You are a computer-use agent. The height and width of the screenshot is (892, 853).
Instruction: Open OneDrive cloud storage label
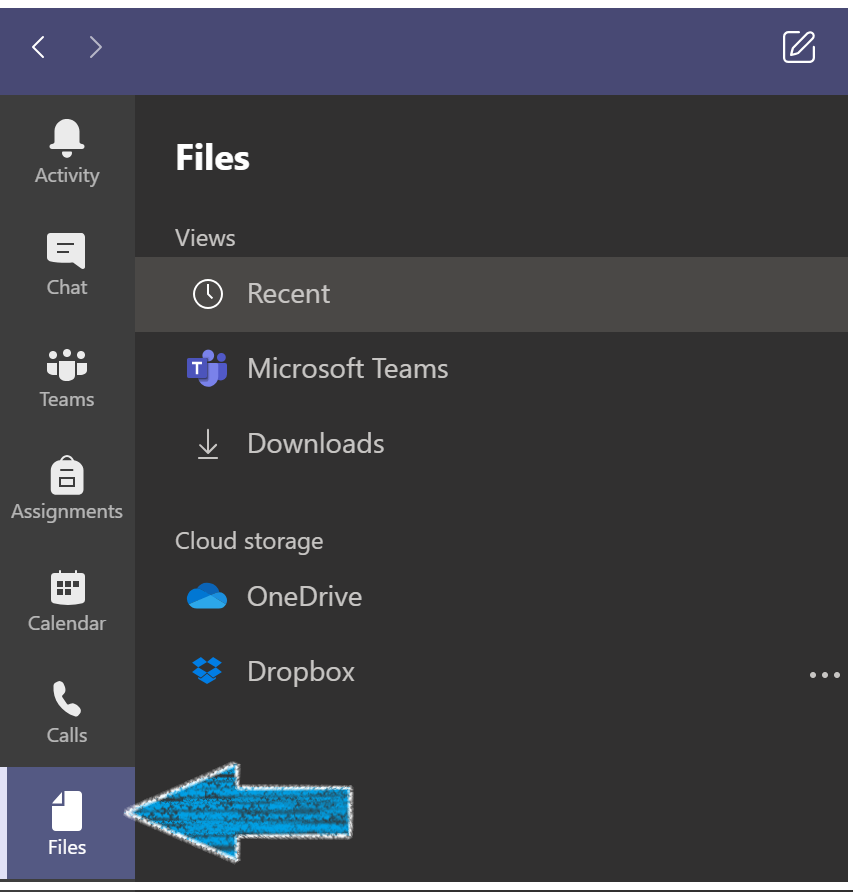coord(304,597)
